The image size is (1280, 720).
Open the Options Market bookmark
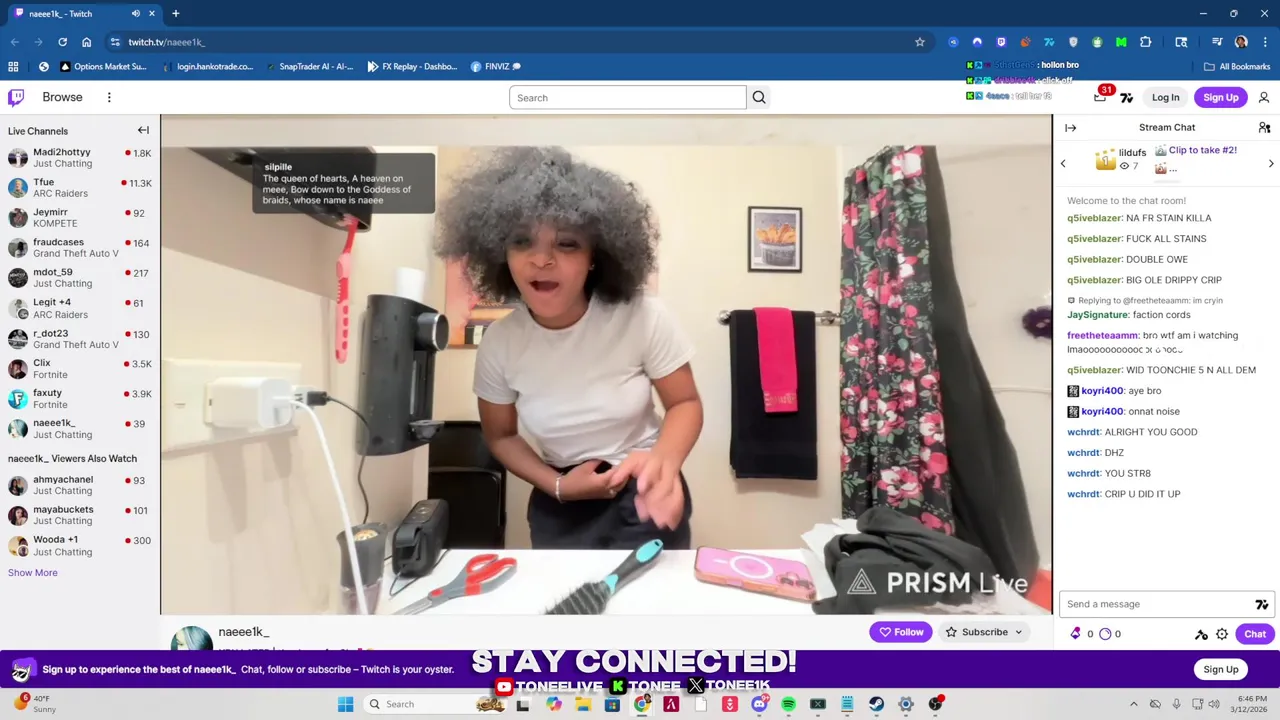coord(103,66)
